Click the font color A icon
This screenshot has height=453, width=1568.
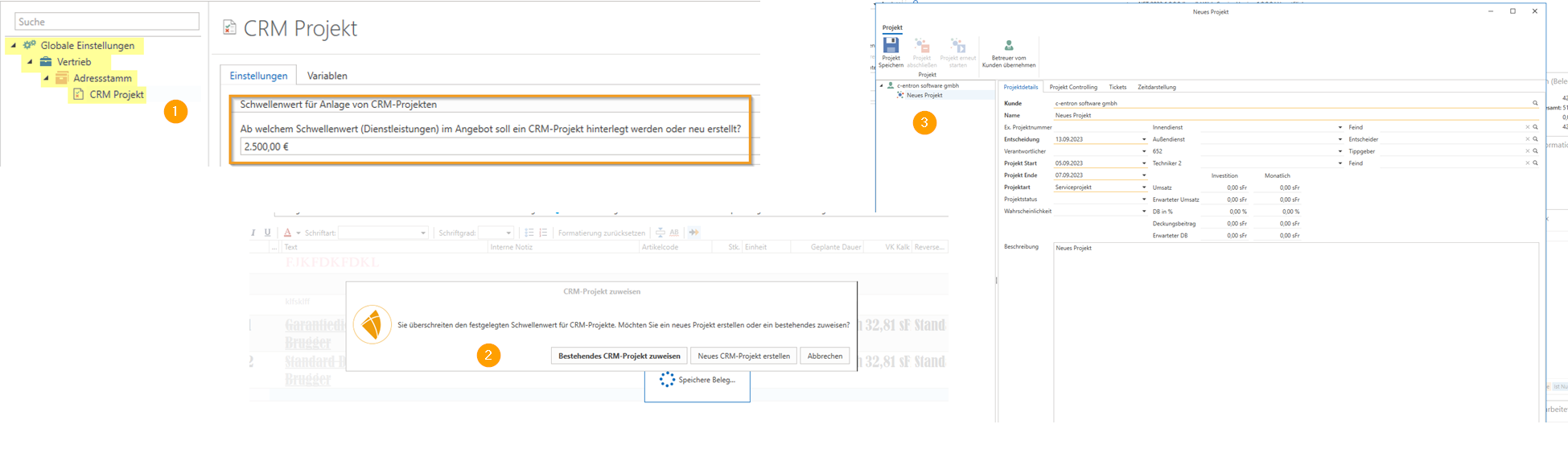click(287, 233)
